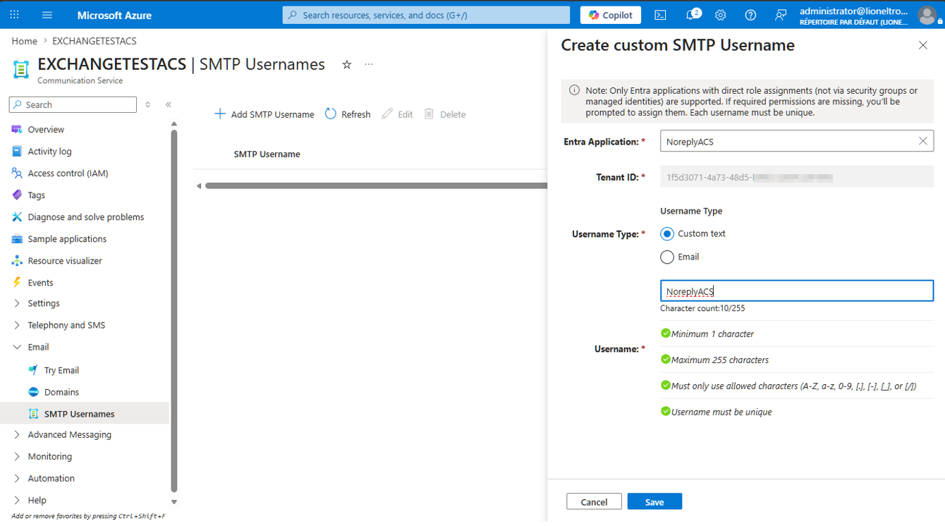The image size is (945, 526).
Task: Clear the Entra Application selection X
Action: coord(923,141)
